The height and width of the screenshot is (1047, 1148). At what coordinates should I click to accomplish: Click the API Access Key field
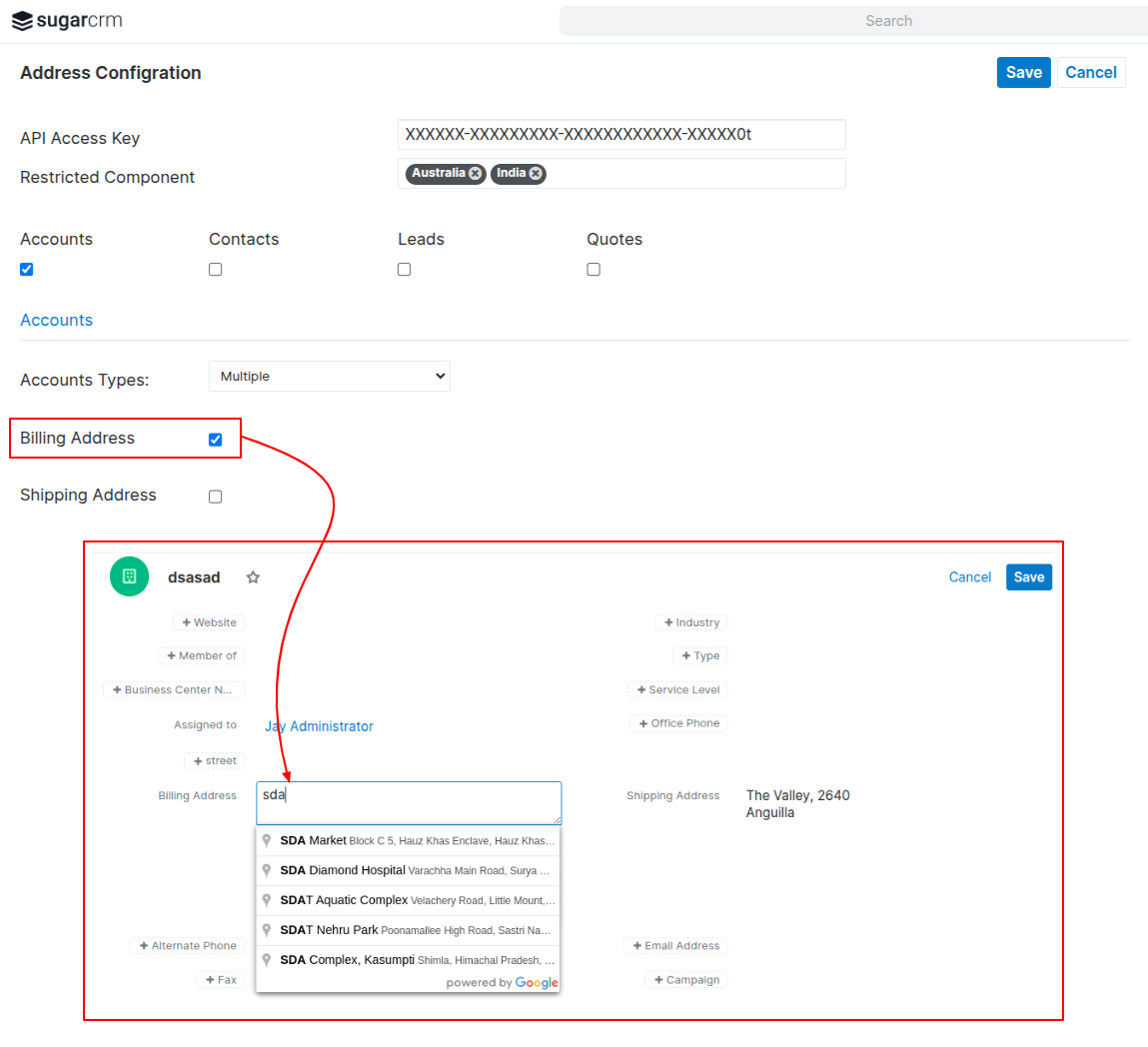(620, 135)
